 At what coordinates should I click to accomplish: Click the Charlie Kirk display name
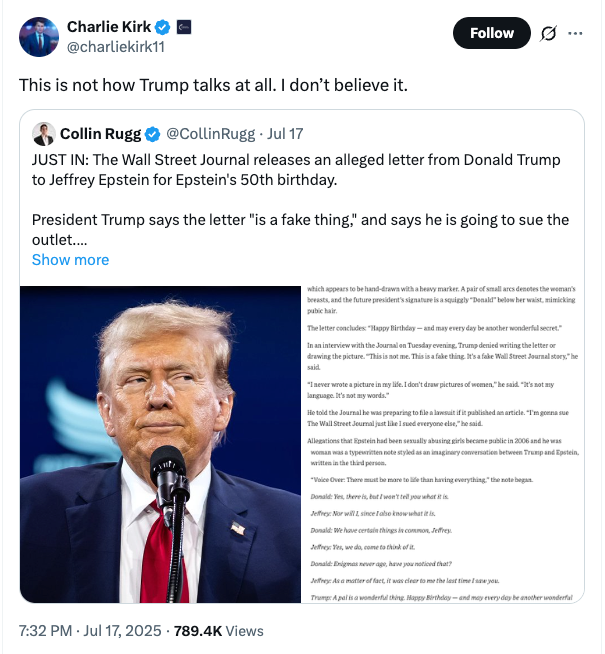(x=109, y=27)
